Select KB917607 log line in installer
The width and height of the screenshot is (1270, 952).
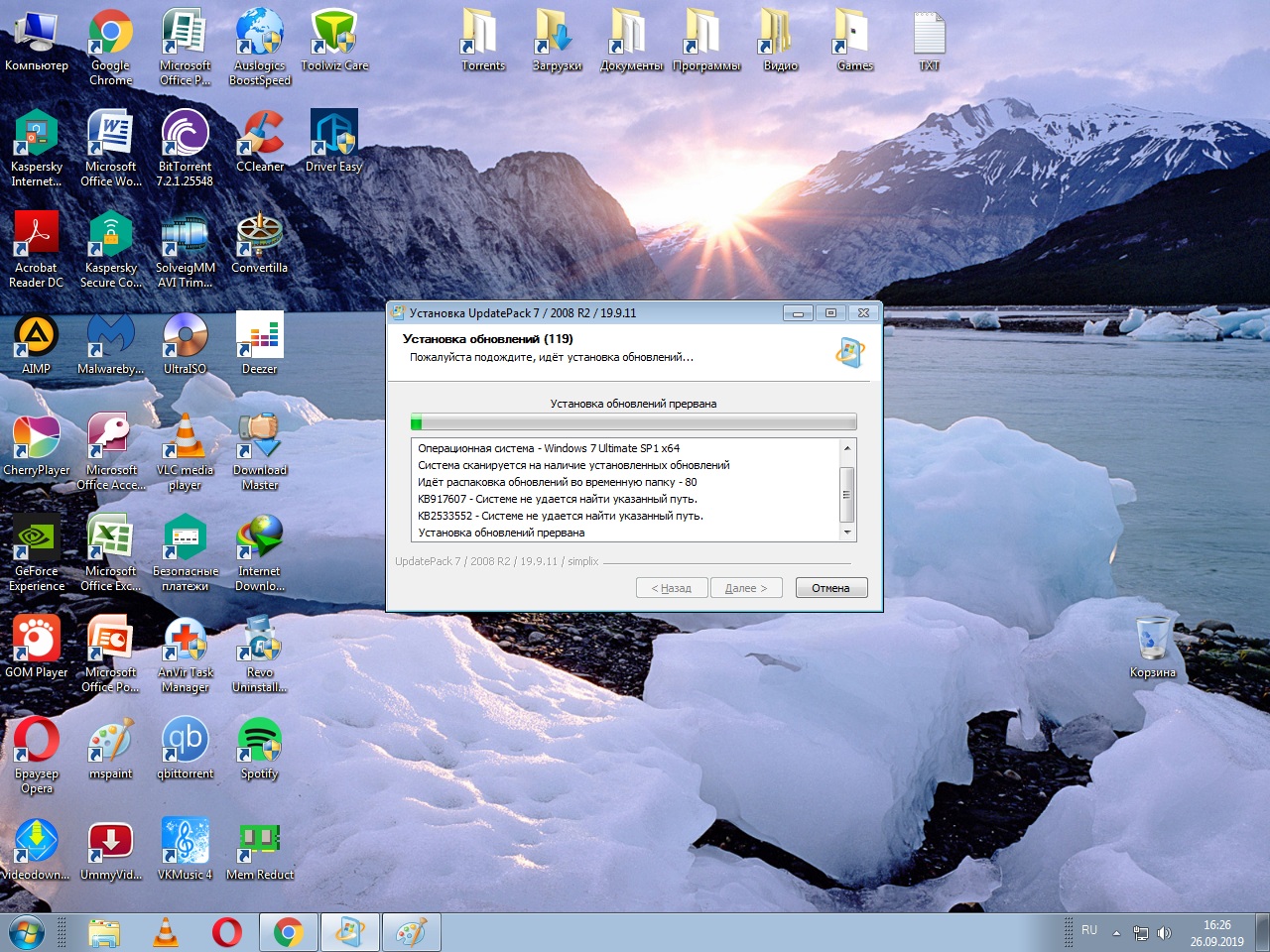[x=558, y=499]
